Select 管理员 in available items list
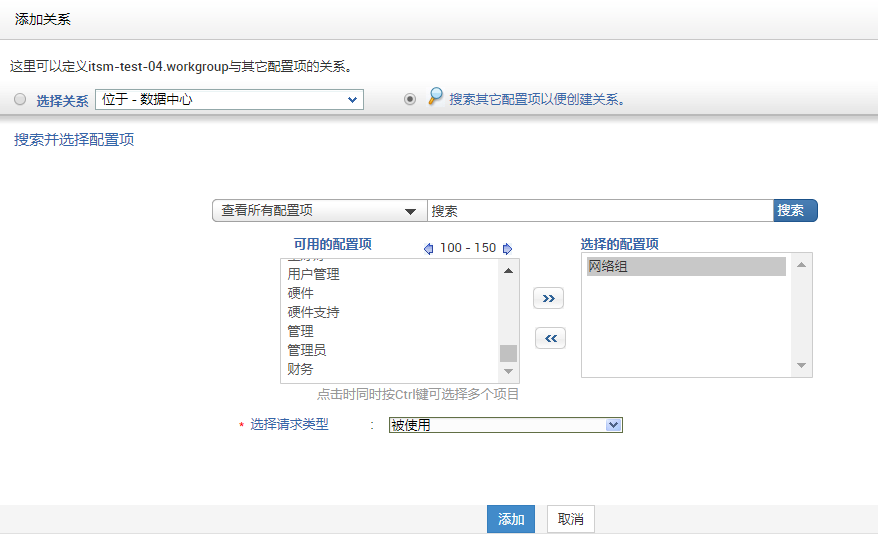 (307, 351)
